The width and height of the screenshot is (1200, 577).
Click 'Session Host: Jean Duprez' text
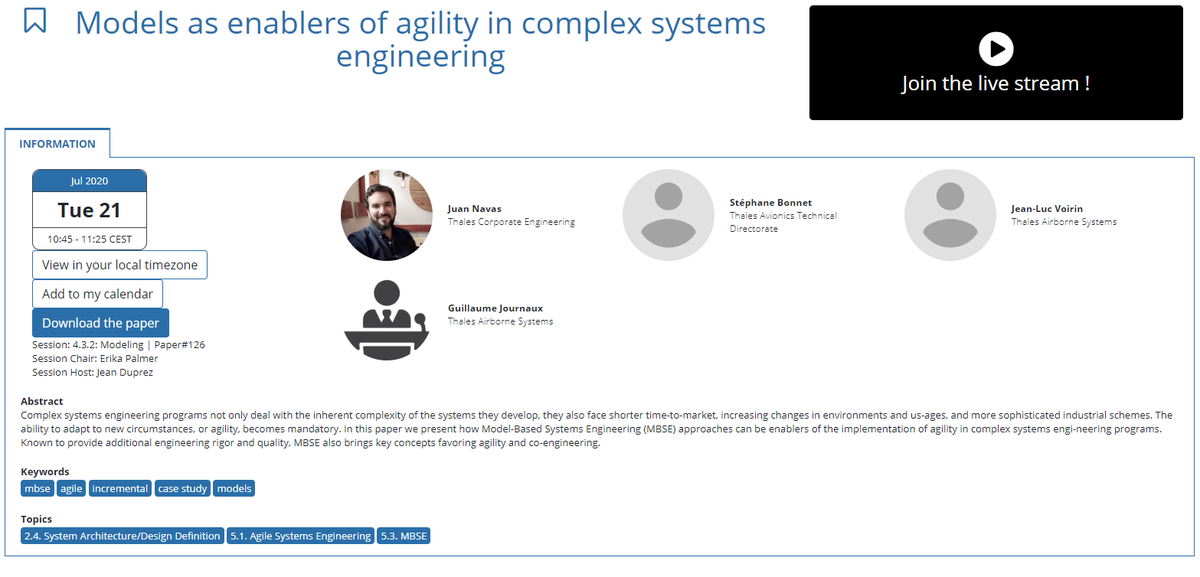click(x=92, y=373)
